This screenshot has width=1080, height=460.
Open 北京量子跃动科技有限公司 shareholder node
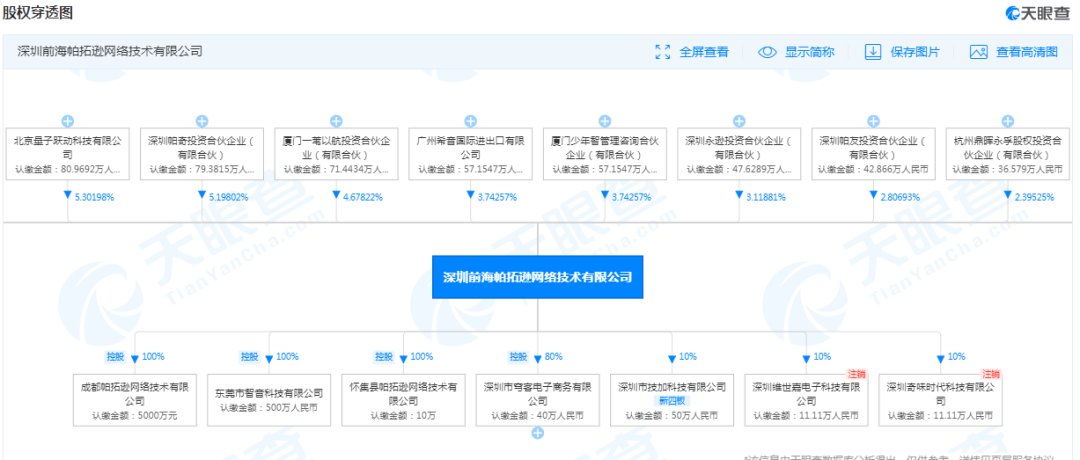pos(68,154)
